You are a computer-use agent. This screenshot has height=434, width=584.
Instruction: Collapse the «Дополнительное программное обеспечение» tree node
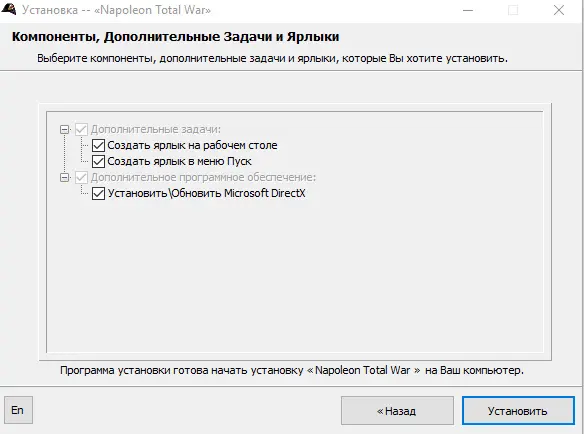tap(65, 177)
